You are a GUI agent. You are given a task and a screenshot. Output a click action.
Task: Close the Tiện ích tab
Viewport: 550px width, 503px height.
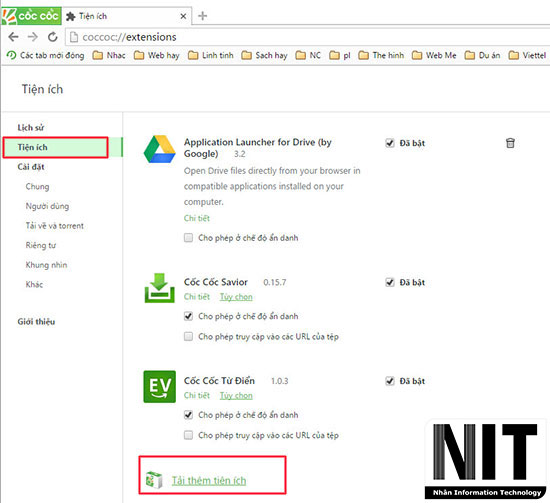coord(183,16)
